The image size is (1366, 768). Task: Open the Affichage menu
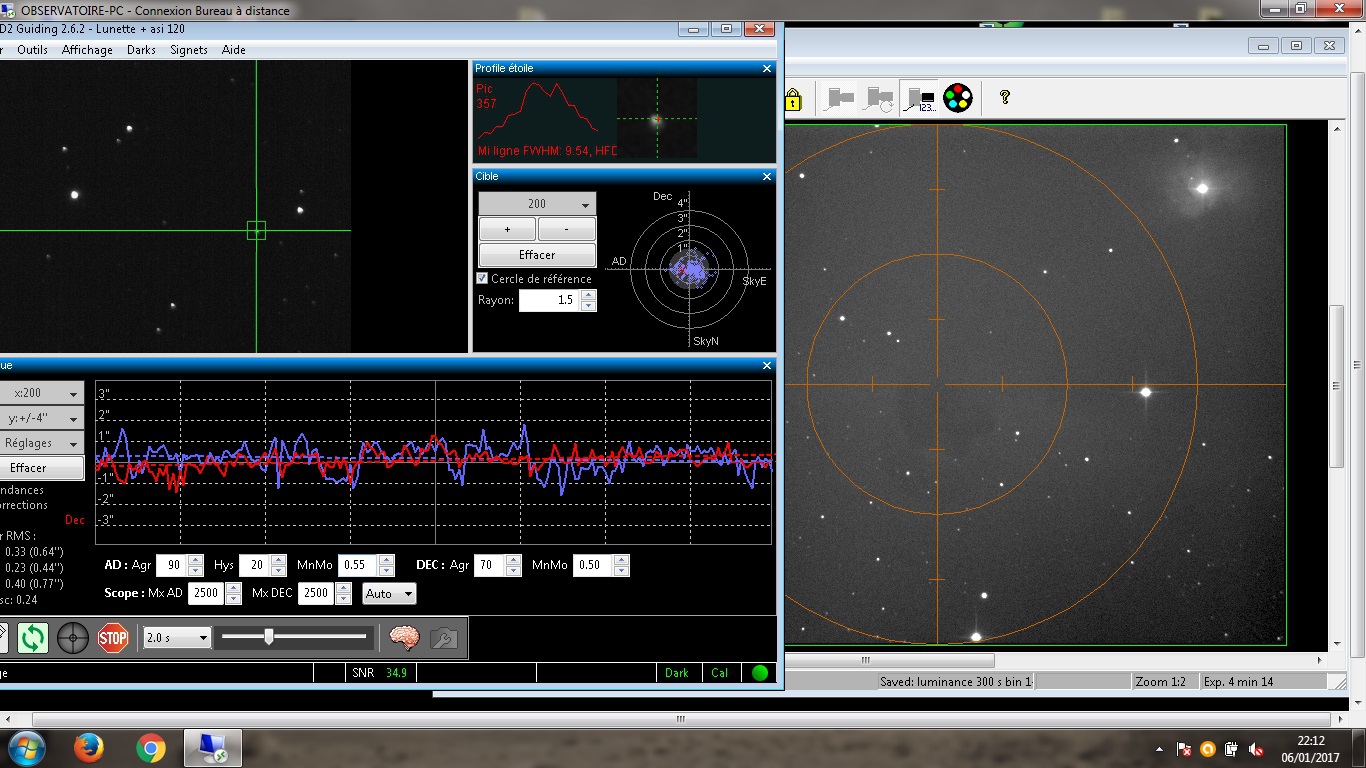(x=87, y=50)
